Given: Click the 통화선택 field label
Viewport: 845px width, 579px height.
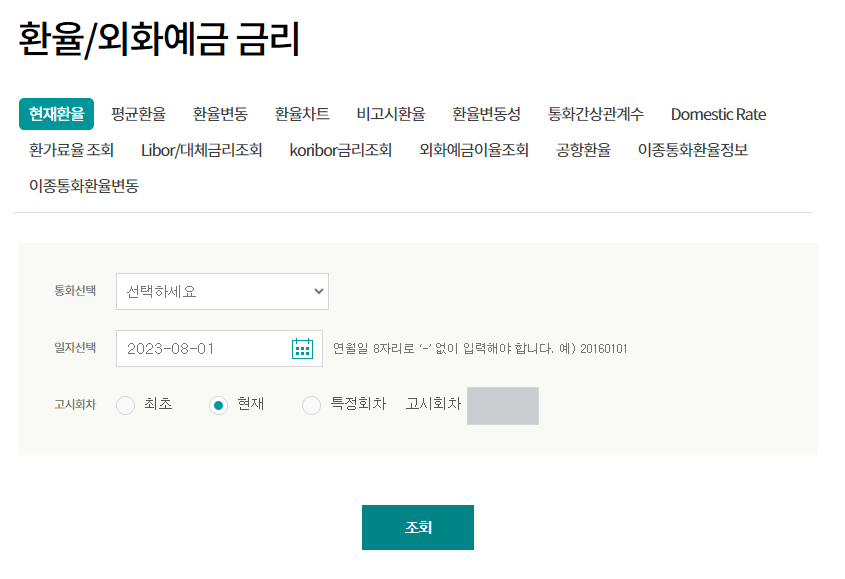Looking at the screenshot, I should click(75, 291).
